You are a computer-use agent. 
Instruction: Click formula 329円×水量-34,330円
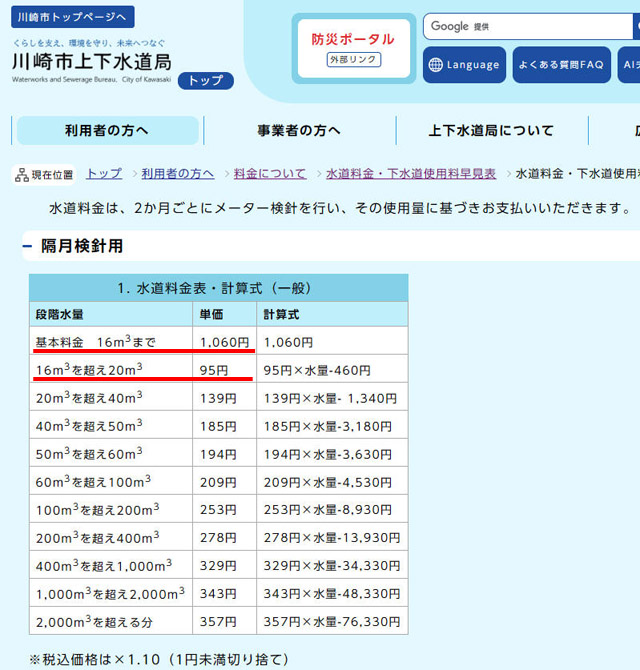pos(332,564)
